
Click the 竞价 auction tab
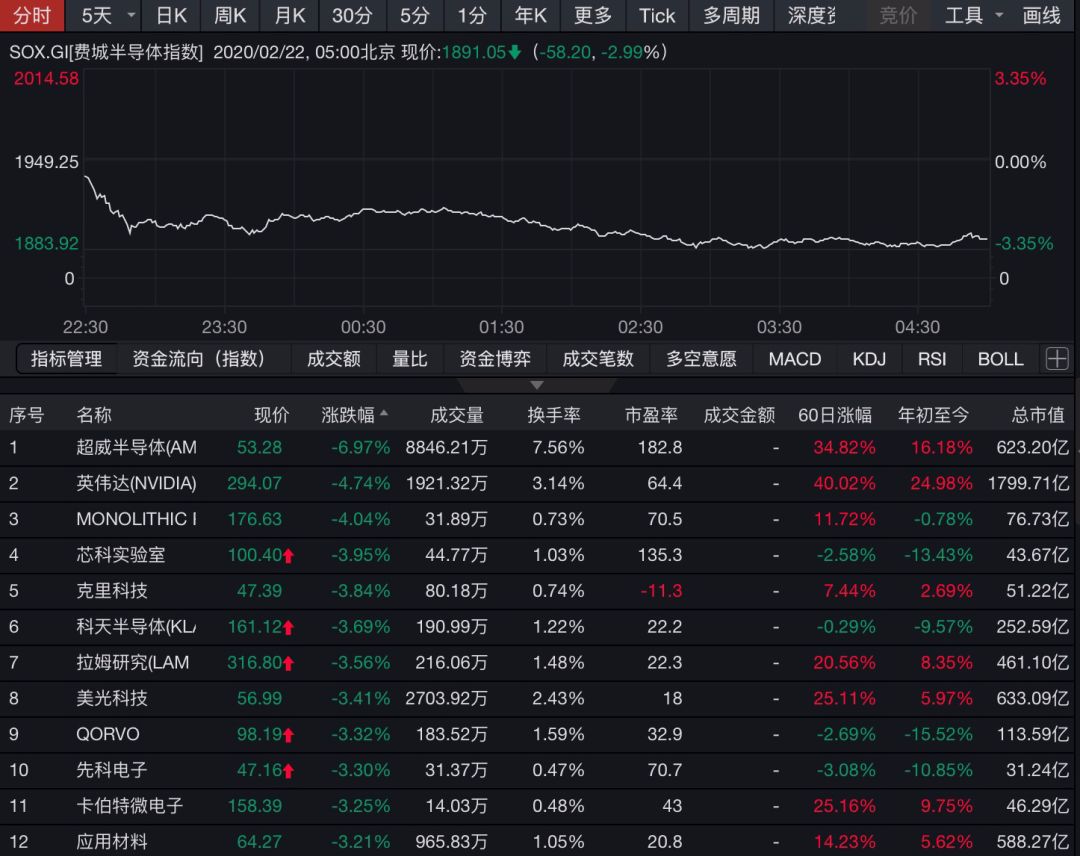click(898, 15)
